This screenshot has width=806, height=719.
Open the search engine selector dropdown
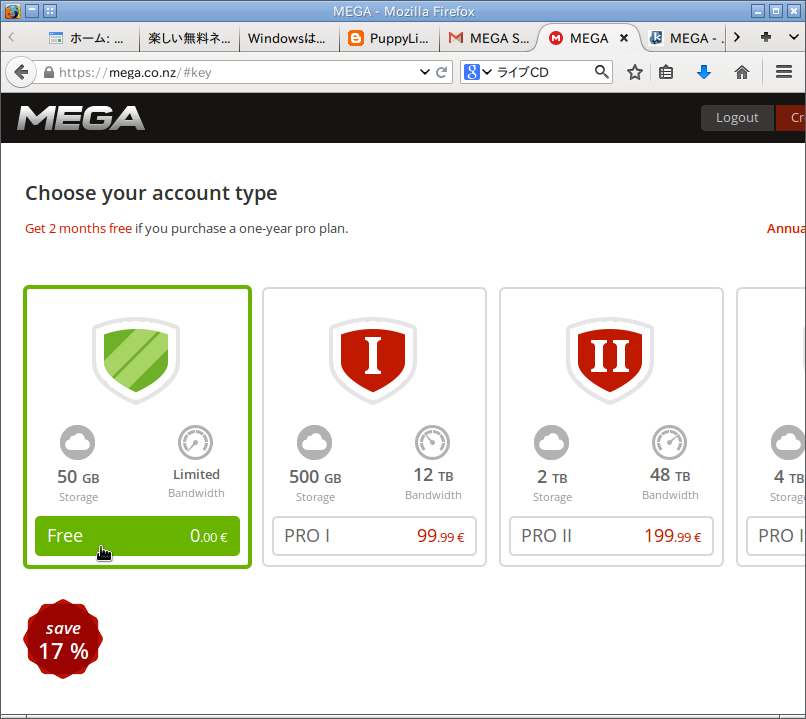tap(478, 72)
